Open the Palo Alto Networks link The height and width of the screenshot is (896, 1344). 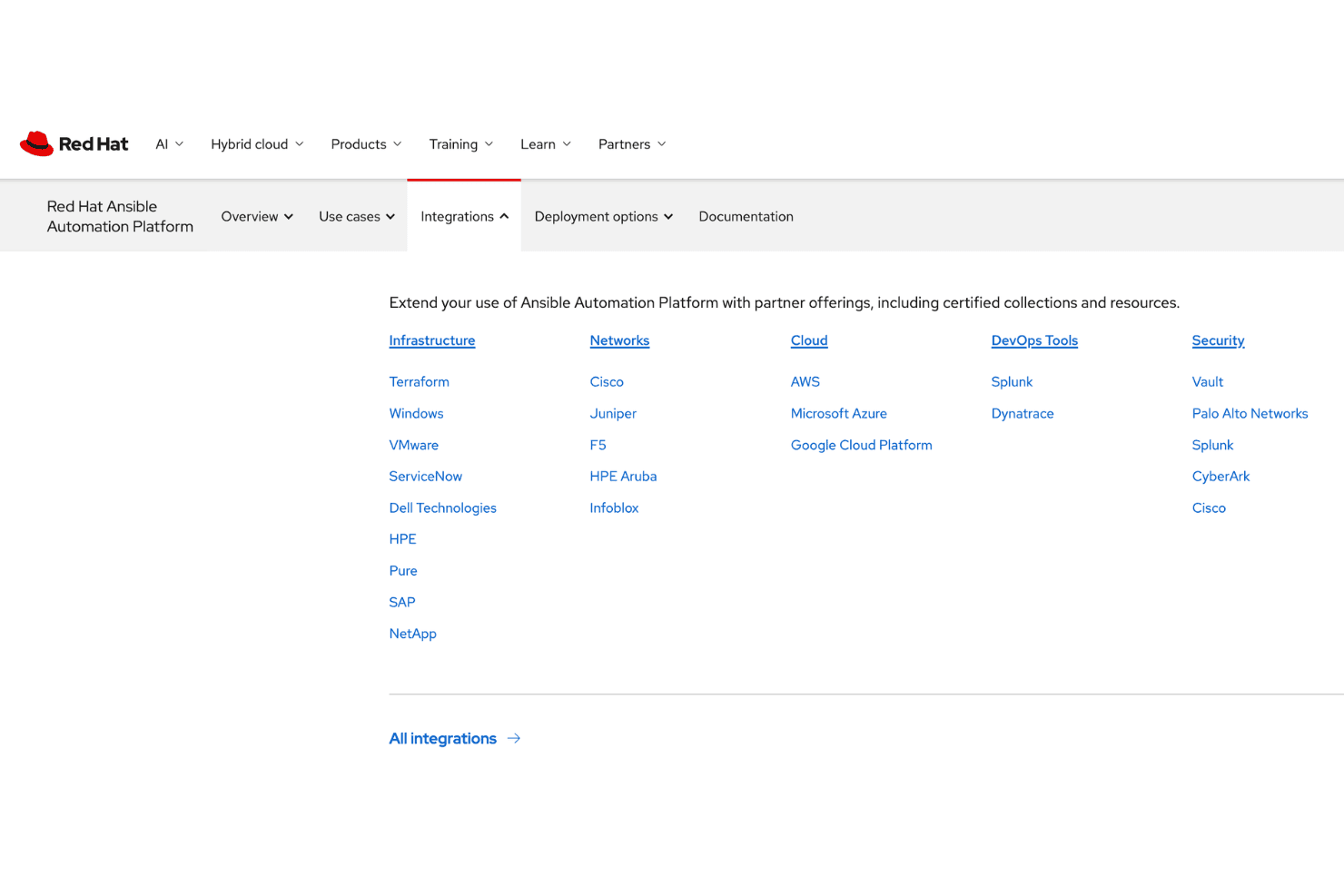click(1250, 413)
